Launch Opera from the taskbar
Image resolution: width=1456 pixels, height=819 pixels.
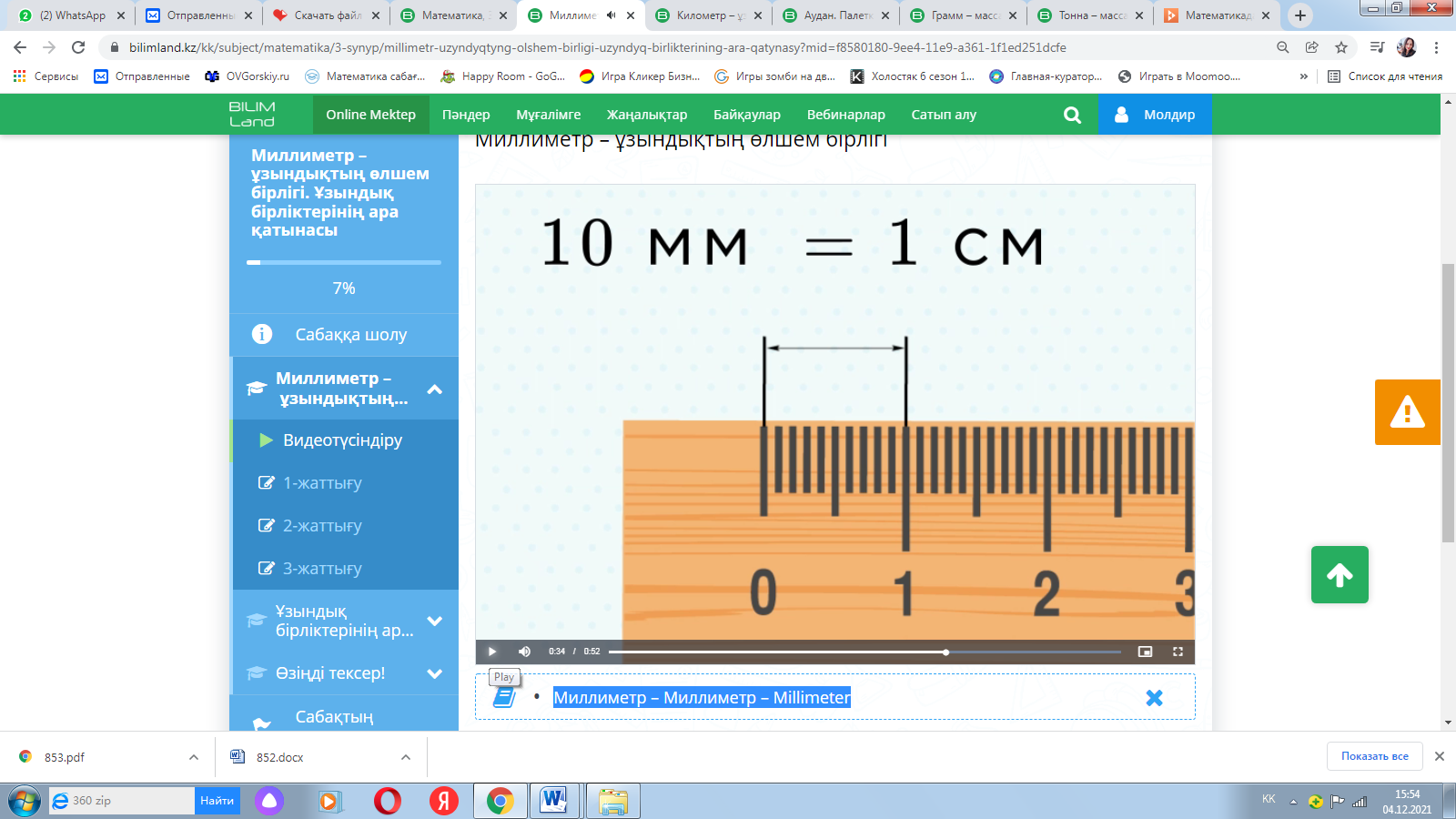(x=388, y=801)
